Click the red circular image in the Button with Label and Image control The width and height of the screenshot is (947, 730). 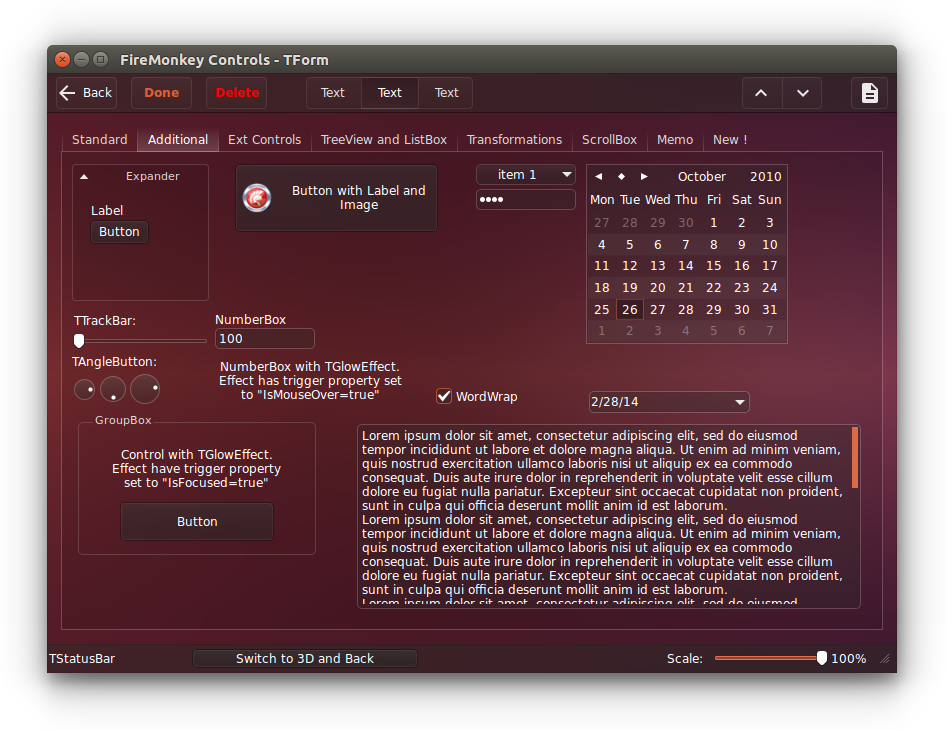(257, 197)
